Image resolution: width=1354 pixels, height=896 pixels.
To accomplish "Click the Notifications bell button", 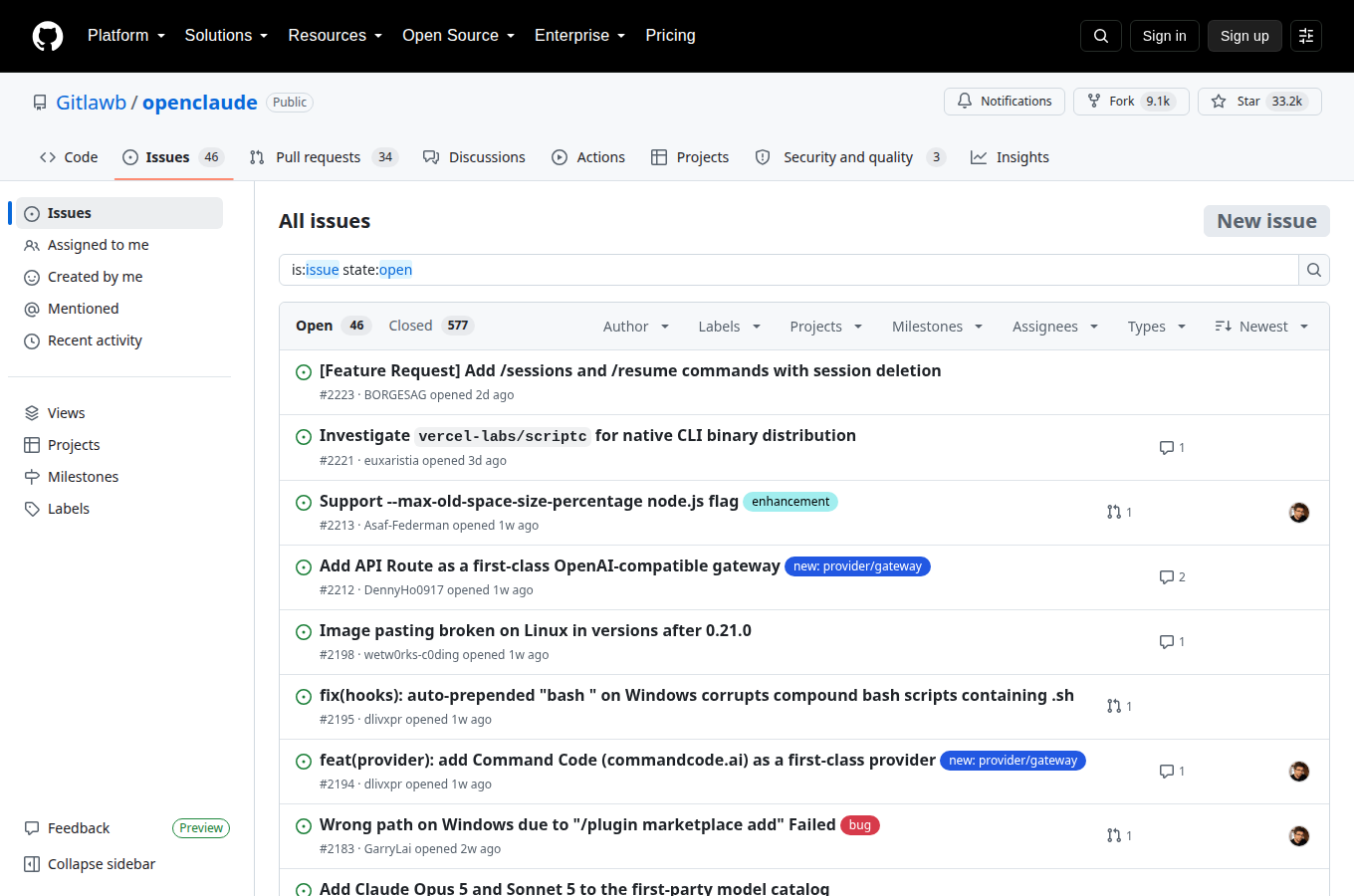I will [1005, 102].
